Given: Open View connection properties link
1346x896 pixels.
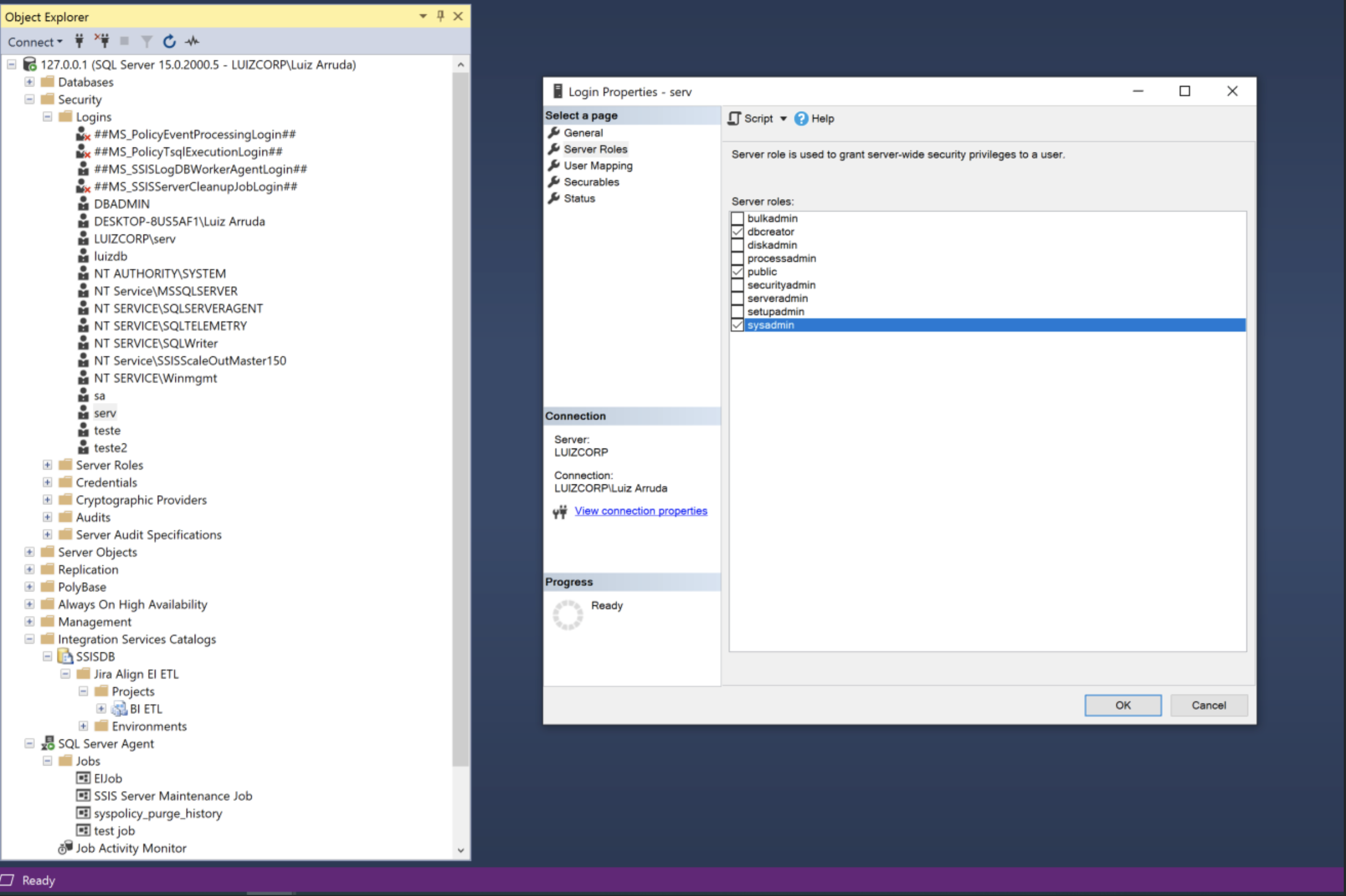Looking at the screenshot, I should point(641,511).
